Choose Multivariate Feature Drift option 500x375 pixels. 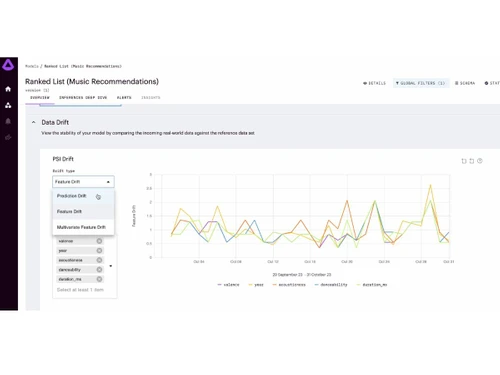tap(83, 227)
